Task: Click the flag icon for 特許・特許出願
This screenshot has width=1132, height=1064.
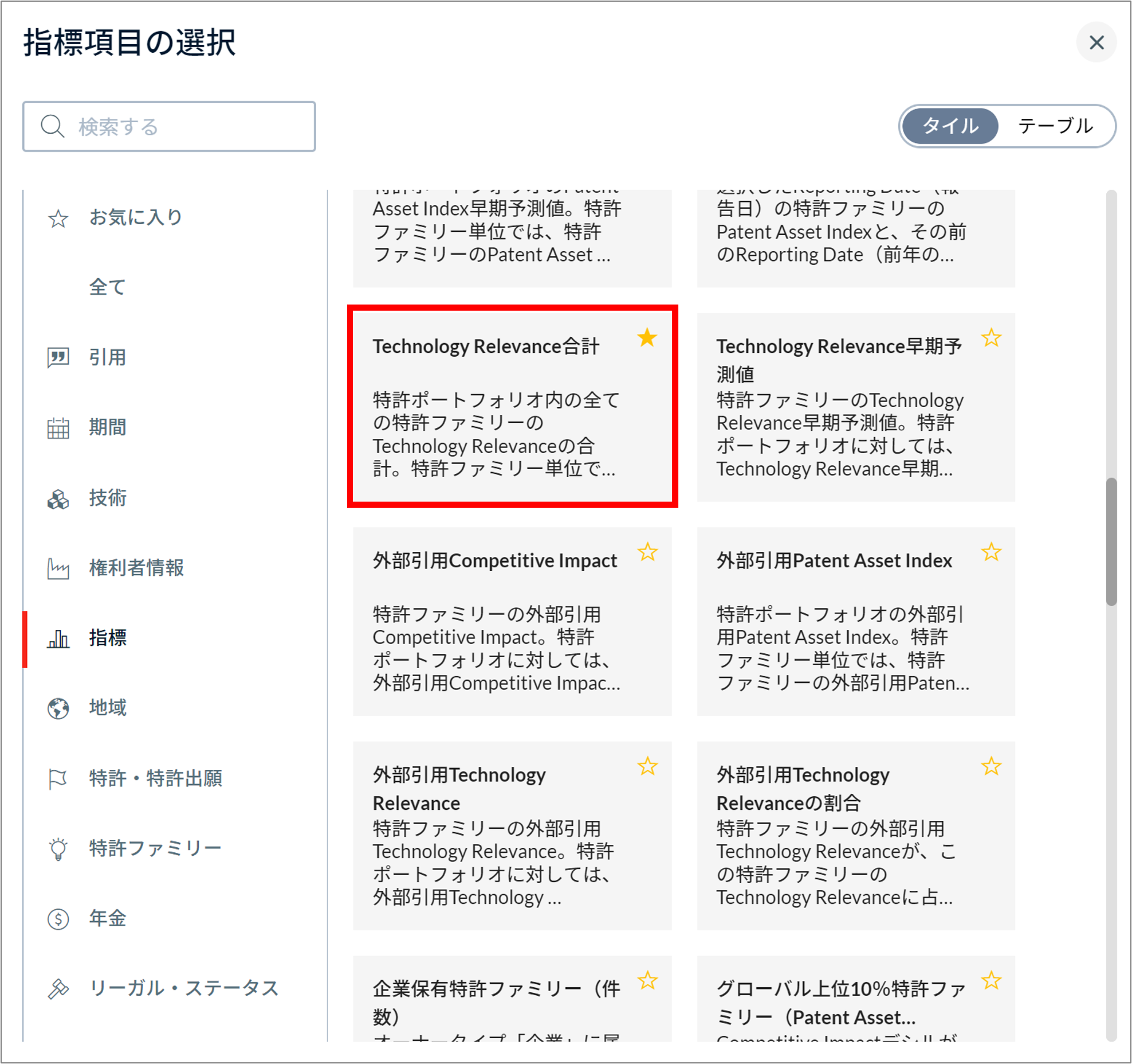Action: point(58,779)
